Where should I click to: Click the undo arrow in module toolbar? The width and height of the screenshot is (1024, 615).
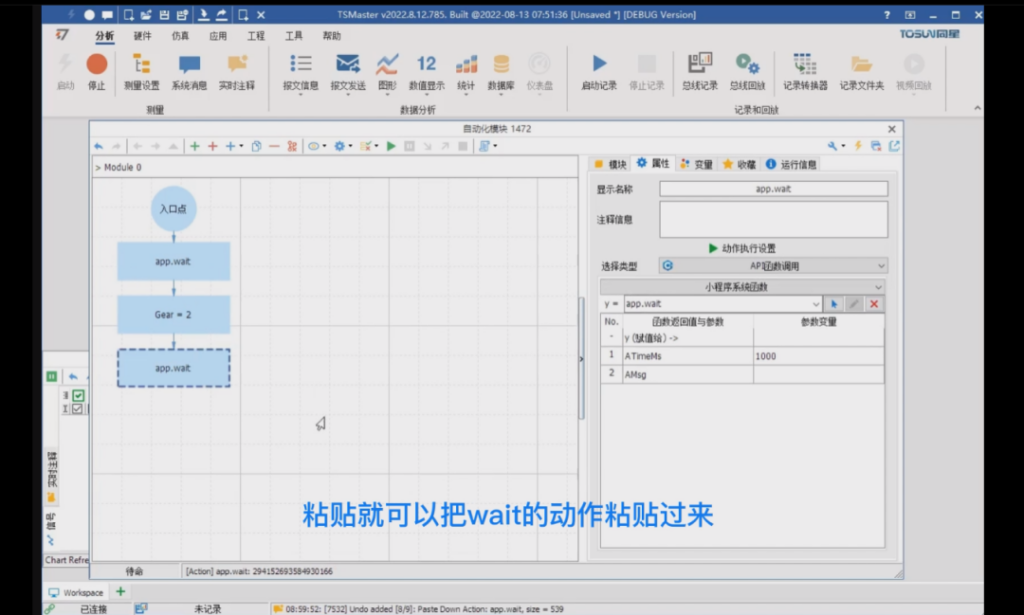pos(100,146)
